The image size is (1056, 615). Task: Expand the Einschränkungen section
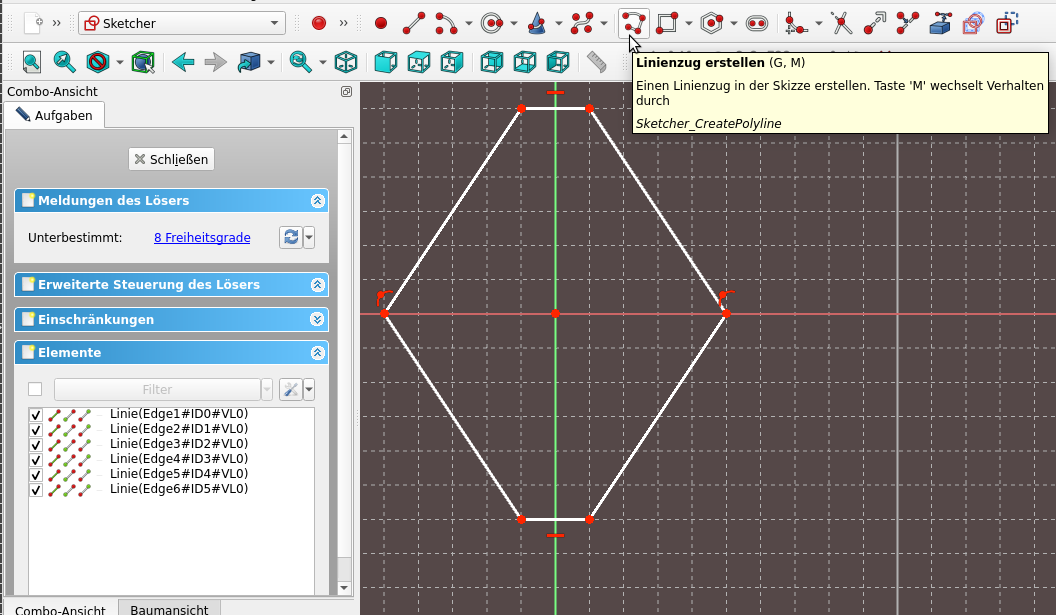point(317,319)
